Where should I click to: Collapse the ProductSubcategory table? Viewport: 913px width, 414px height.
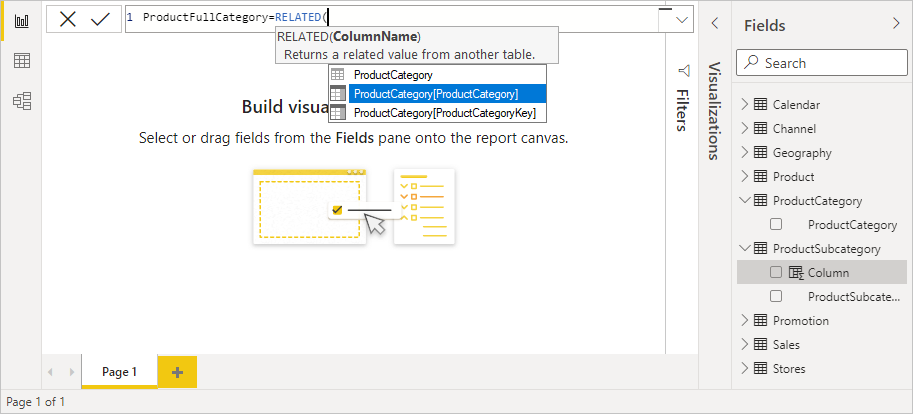click(744, 249)
